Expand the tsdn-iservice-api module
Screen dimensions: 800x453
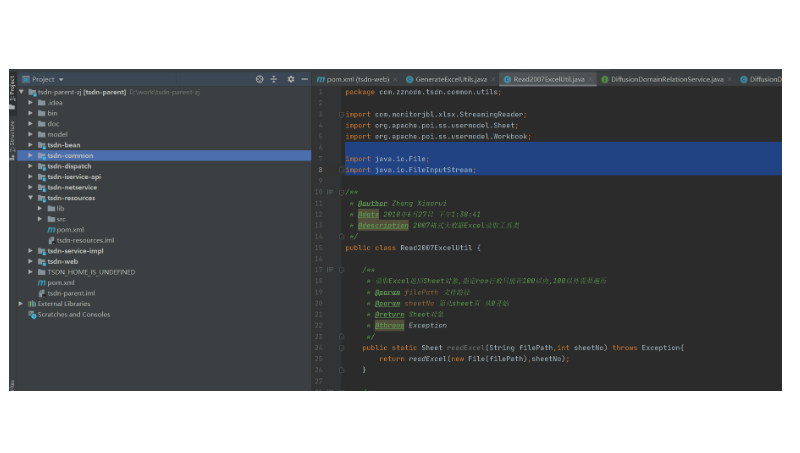31,177
